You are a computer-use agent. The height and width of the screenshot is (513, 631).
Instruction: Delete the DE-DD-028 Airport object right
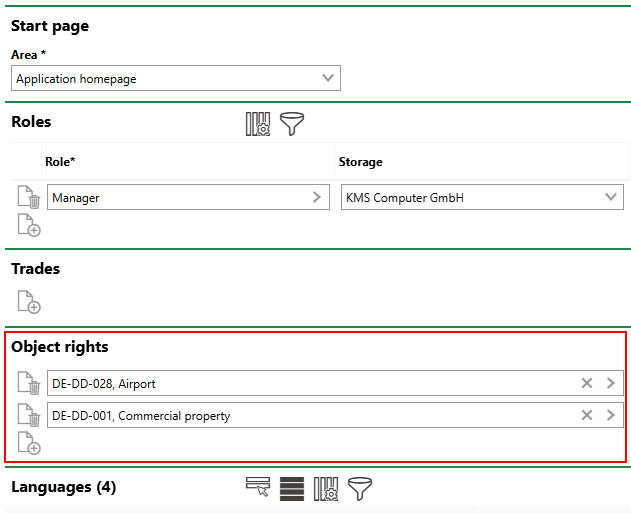coord(29,384)
